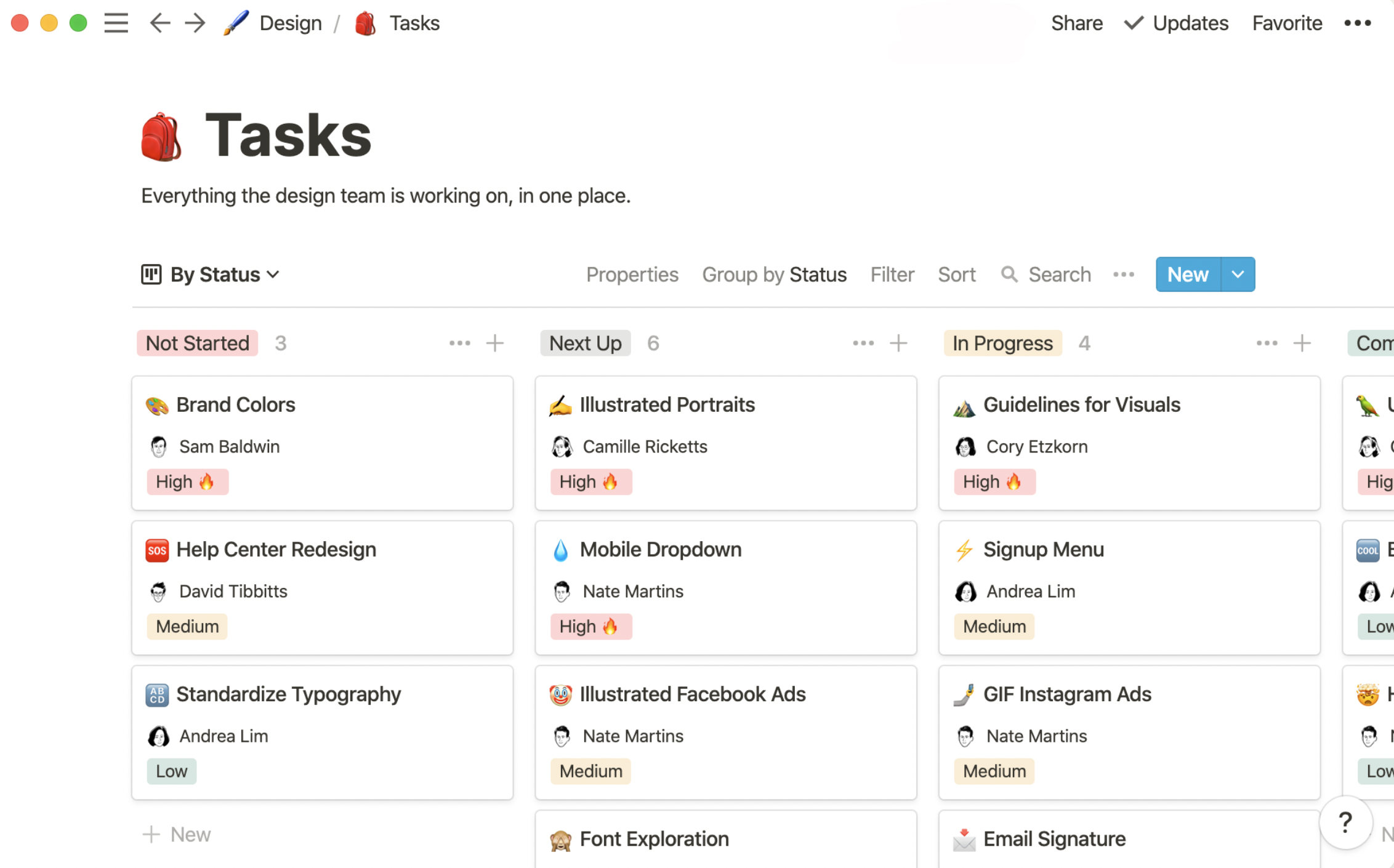
Task: Open the view options ellipsis beside Search
Action: (1123, 275)
